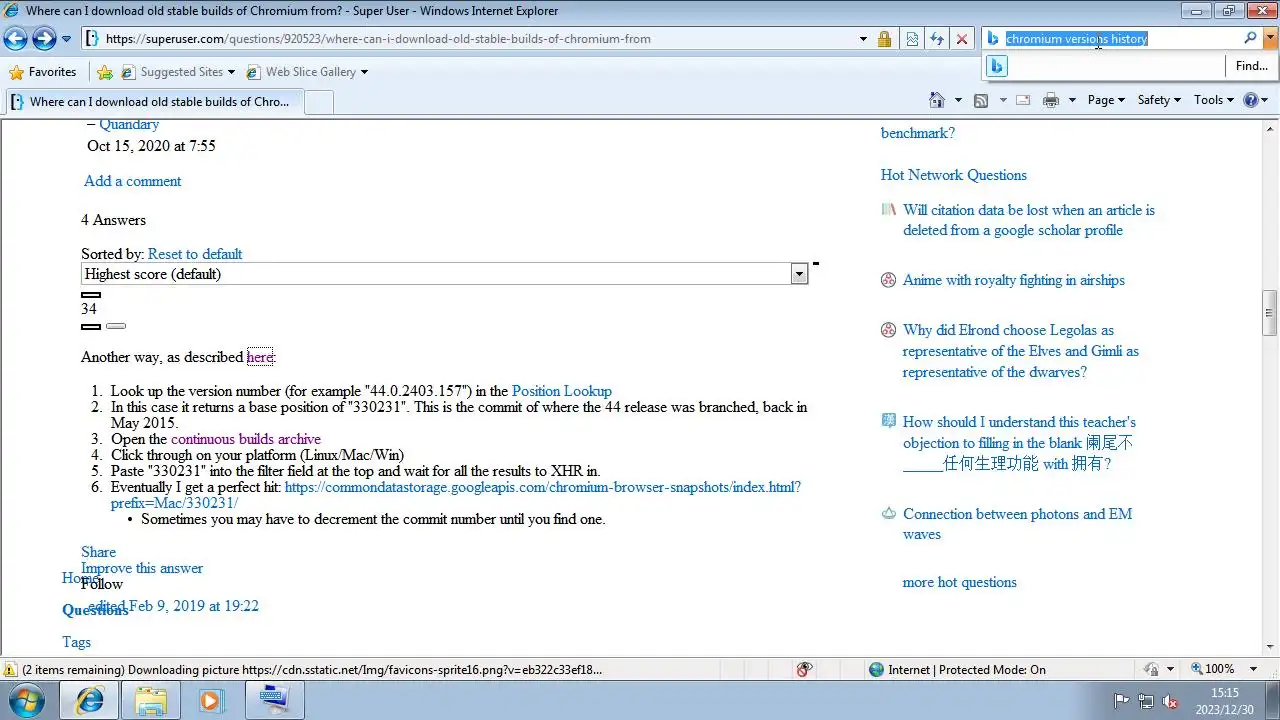Click the Academia site icon beside citation question

pyautogui.click(x=888, y=210)
